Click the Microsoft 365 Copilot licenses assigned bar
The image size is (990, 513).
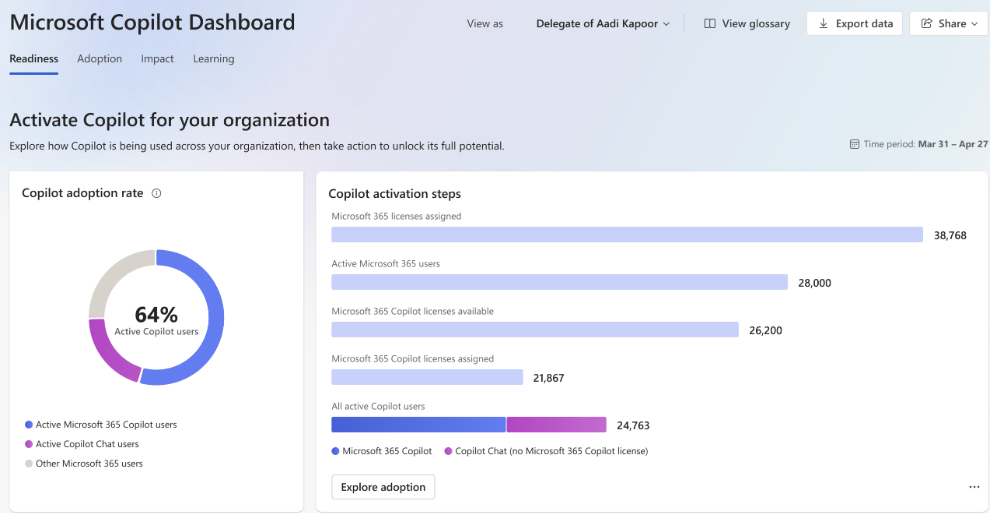click(x=427, y=377)
